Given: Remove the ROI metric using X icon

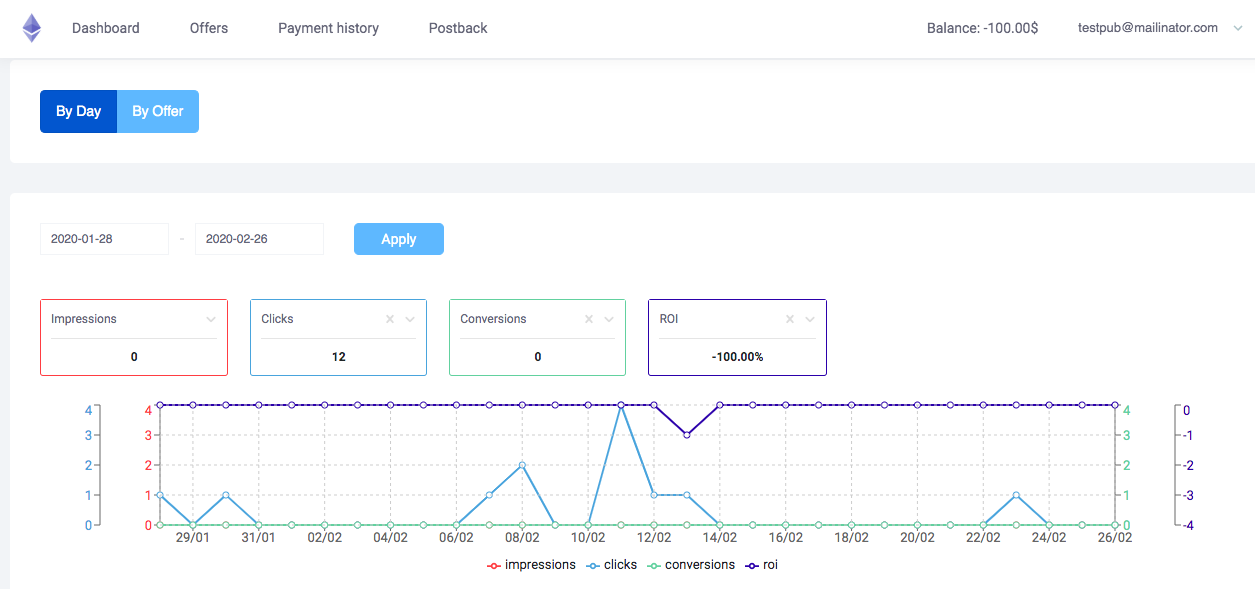Looking at the screenshot, I should pos(790,320).
